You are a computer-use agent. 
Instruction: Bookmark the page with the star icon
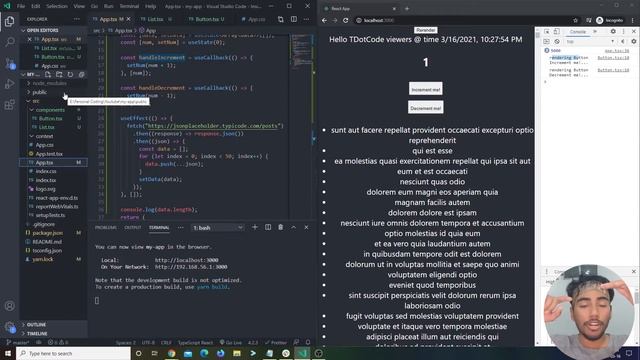[576, 20]
